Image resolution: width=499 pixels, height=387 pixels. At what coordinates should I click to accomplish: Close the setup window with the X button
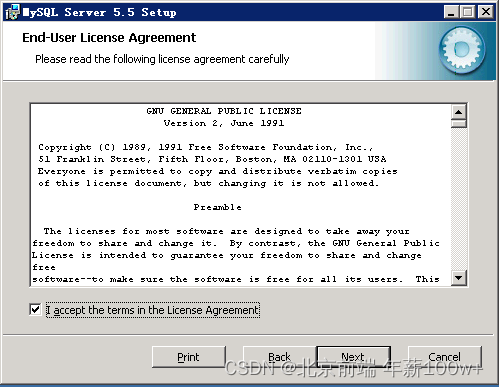[486, 12]
